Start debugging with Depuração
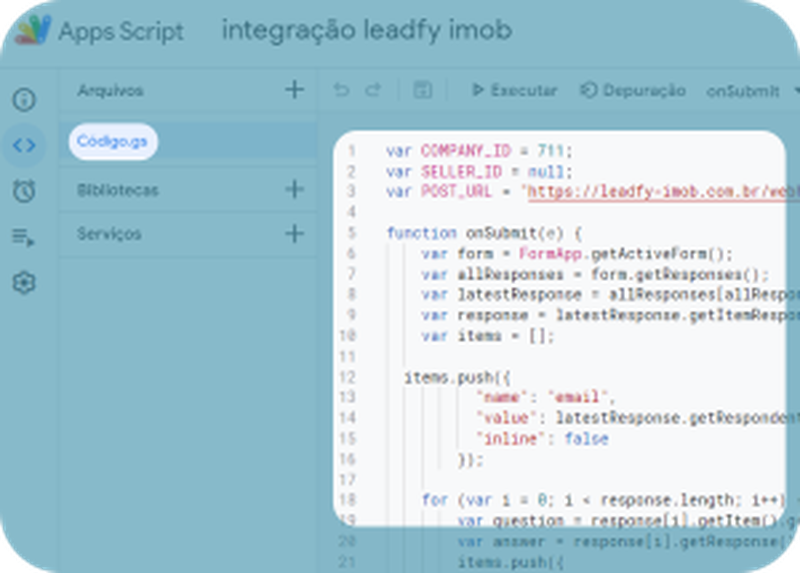Image resolution: width=800 pixels, height=573 pixels. 633,90
